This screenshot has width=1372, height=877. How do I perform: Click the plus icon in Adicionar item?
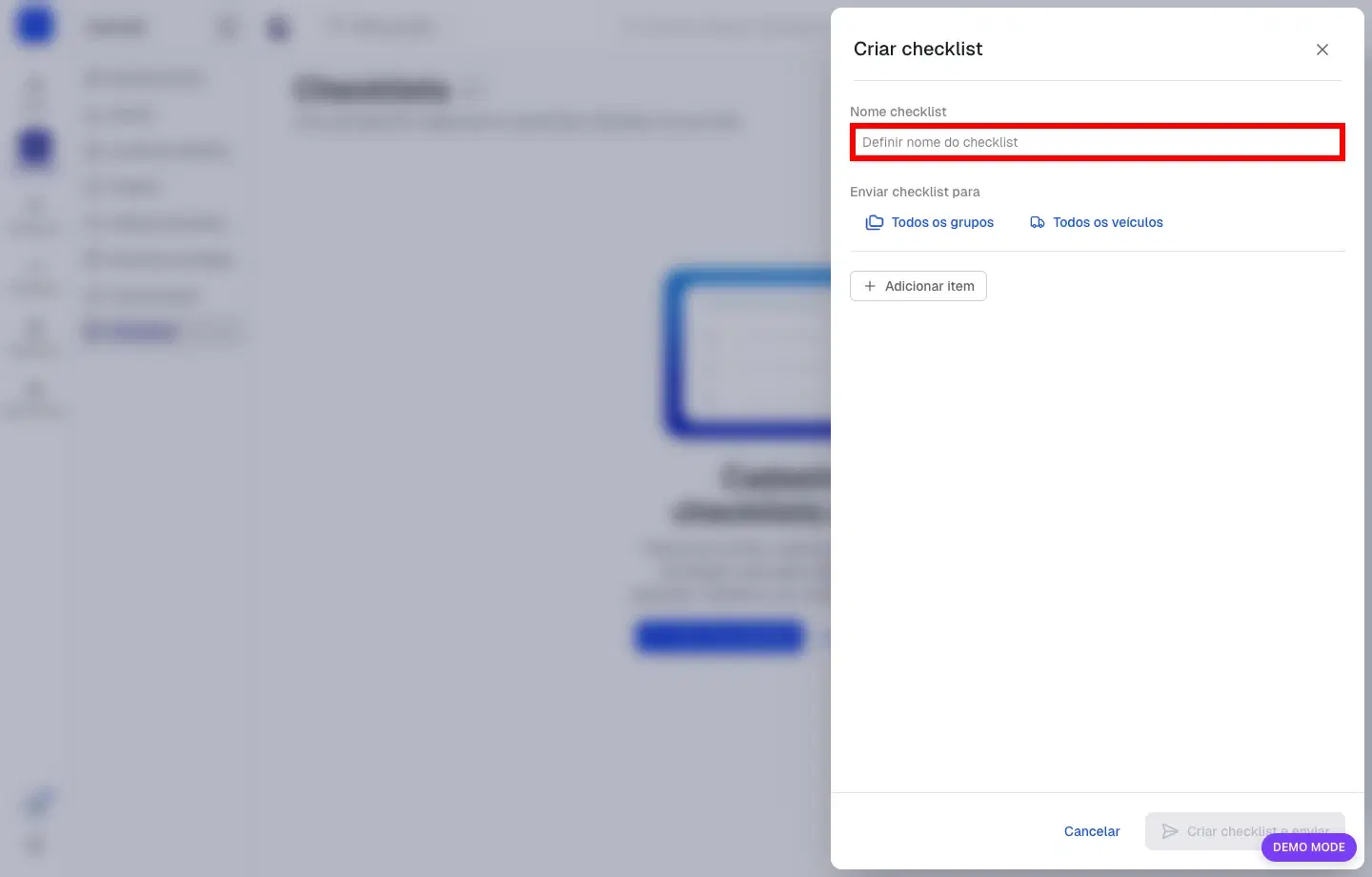click(x=869, y=286)
